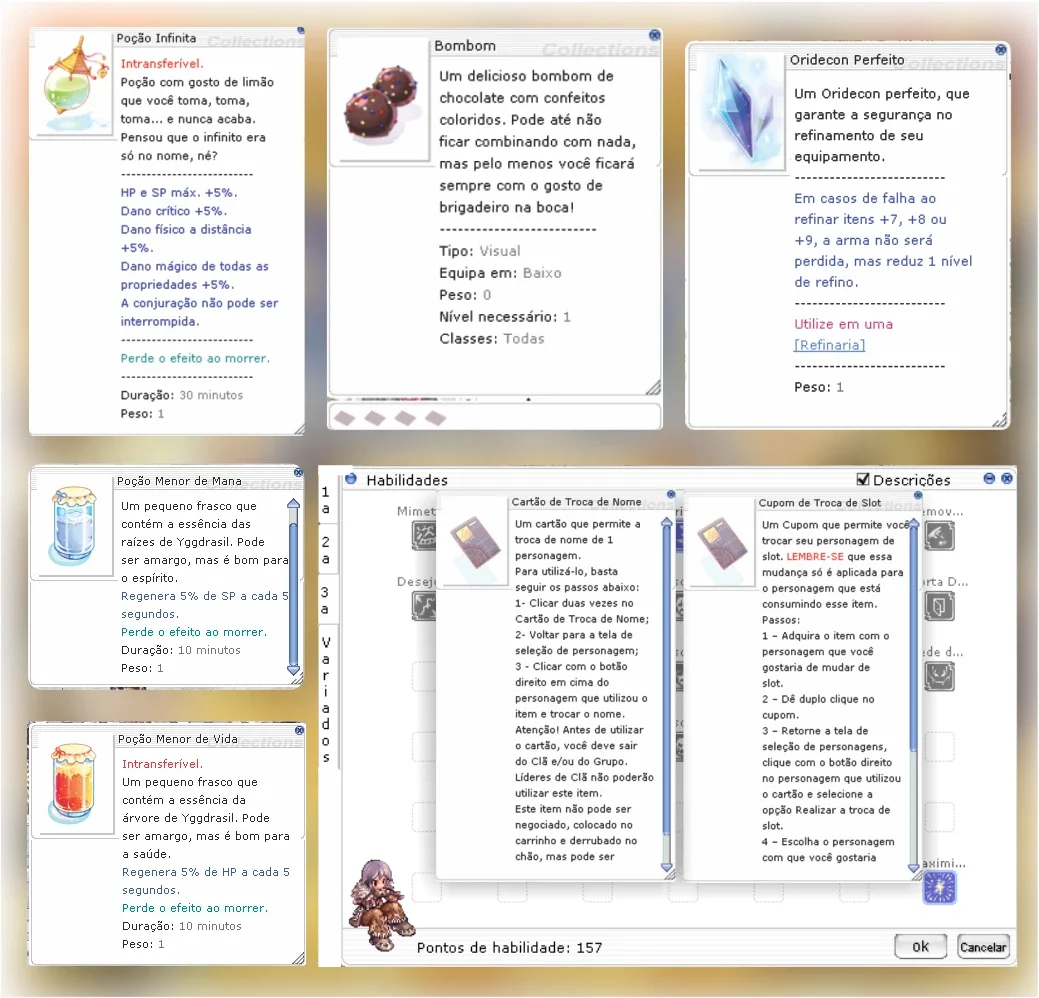Open the [Refinaria] link in Oridecon Perfeito
The height and width of the screenshot is (998, 1039).
click(830, 345)
